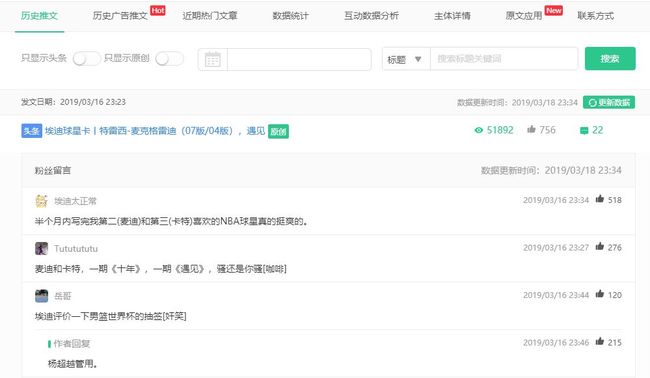
Task: Click the commenter name 埃迪太正常
Action: [x=75, y=201]
